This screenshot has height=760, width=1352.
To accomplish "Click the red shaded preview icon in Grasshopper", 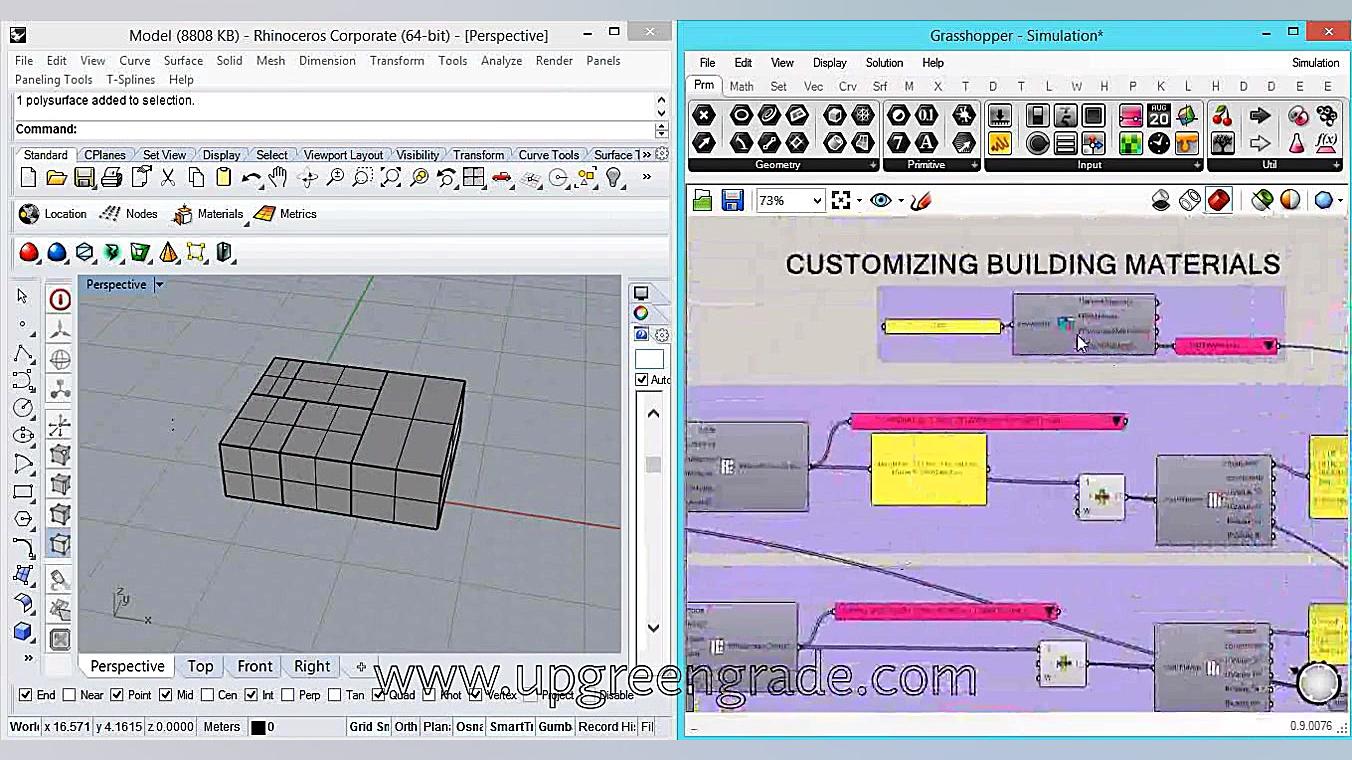I will click(x=1218, y=201).
